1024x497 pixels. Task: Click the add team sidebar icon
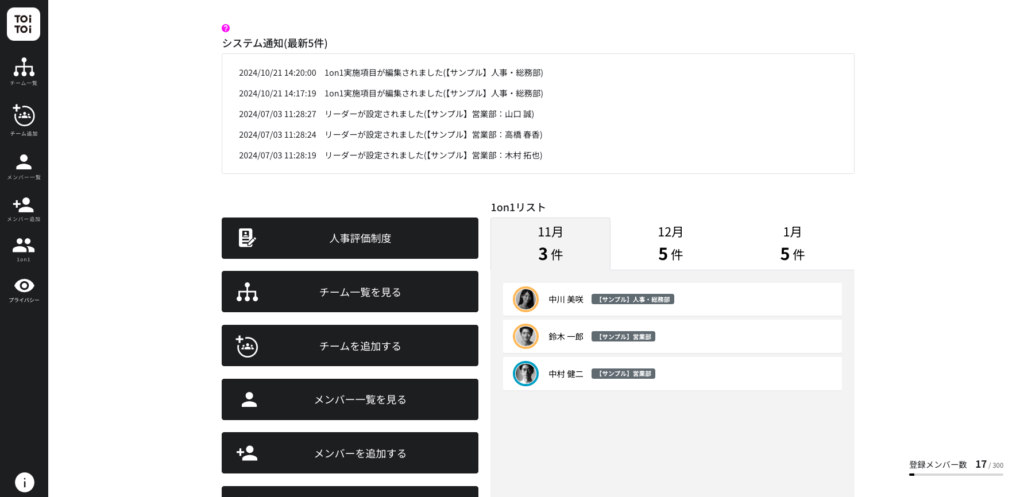click(x=24, y=119)
